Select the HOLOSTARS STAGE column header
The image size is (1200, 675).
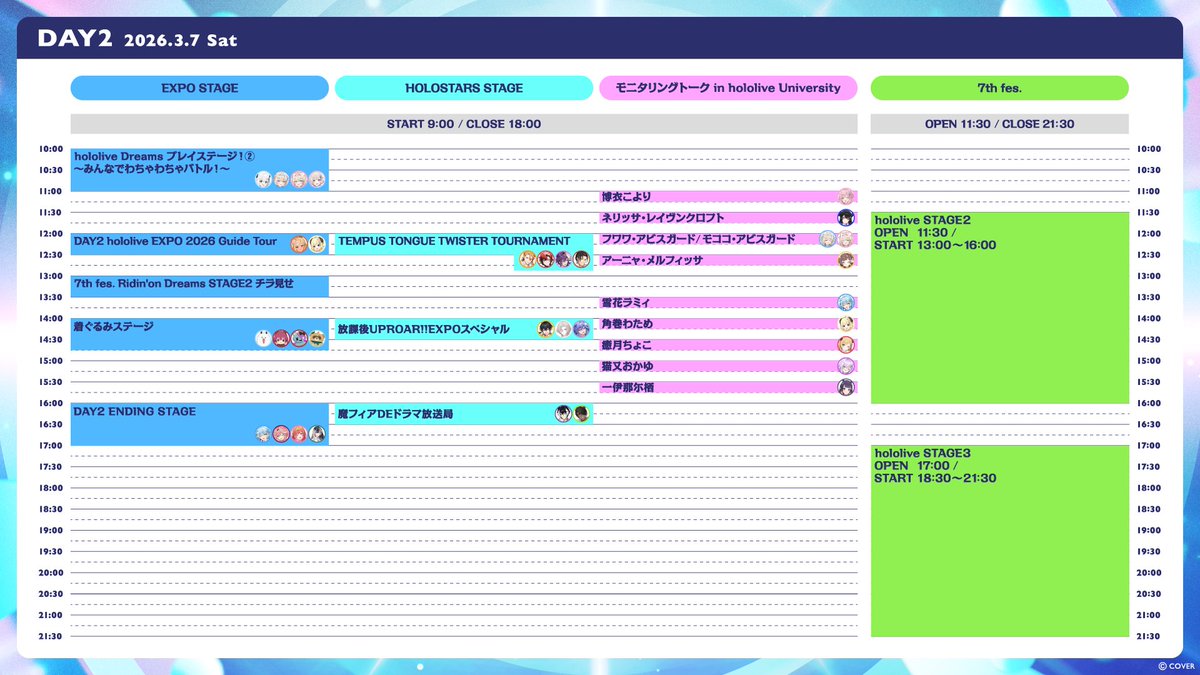464,88
